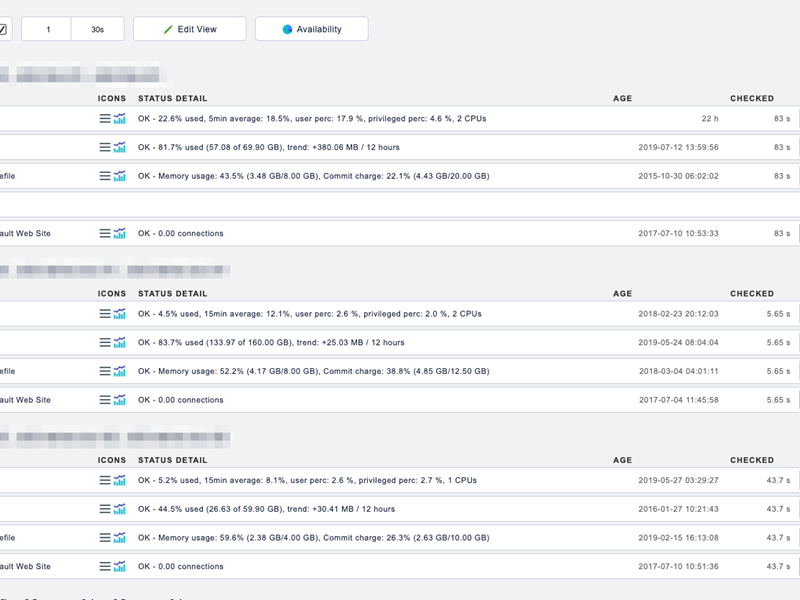Viewport: 800px width, 600px height.
Task: Sort first table by CHECKED column header
Action: [751, 99]
